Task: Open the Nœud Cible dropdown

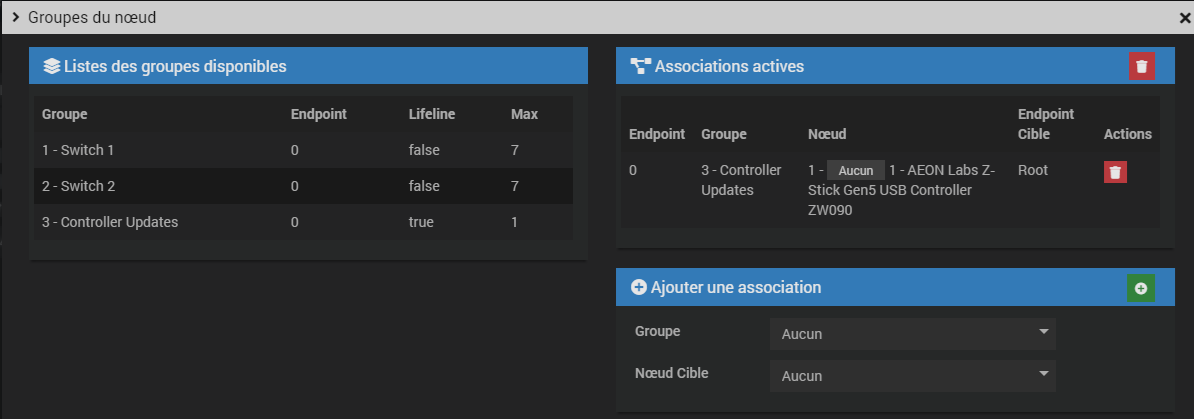Action: pyautogui.click(x=912, y=376)
